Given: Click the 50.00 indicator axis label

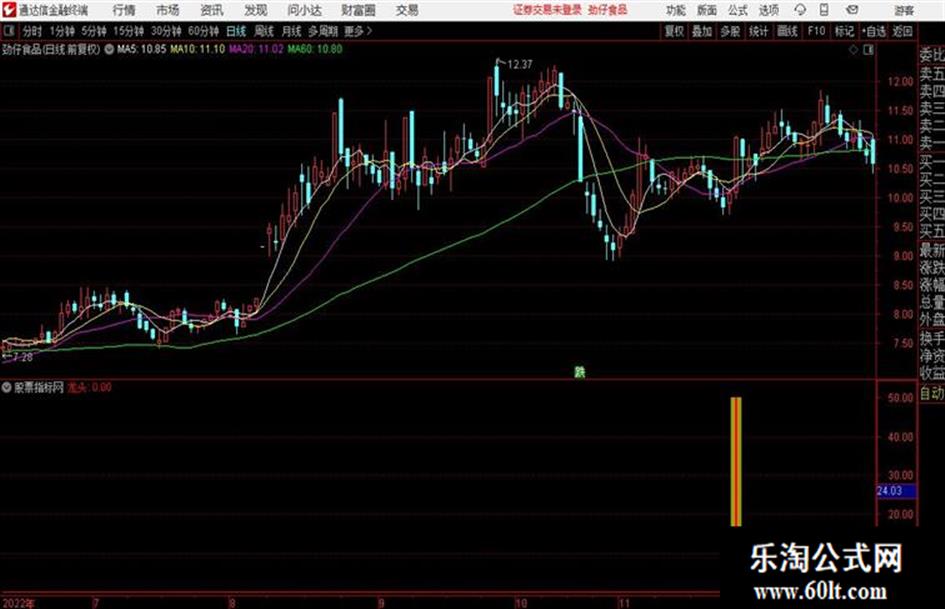Looking at the screenshot, I should click(900, 398).
